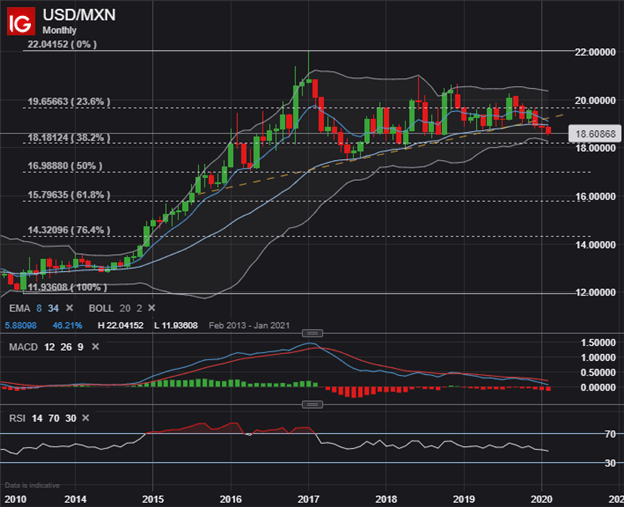The width and height of the screenshot is (624, 507).
Task: Click the Monthly timeframe label
Action: [59, 30]
